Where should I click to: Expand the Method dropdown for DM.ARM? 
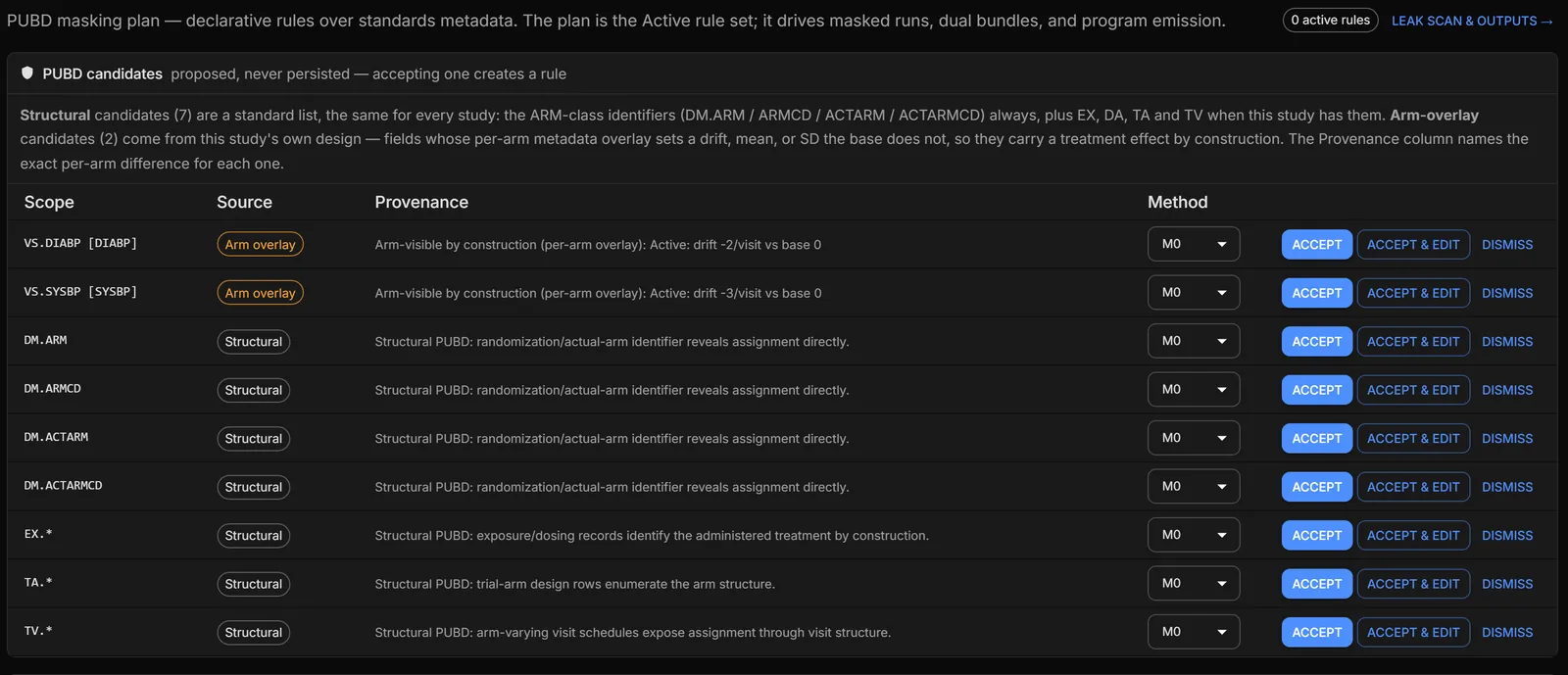click(x=1194, y=341)
